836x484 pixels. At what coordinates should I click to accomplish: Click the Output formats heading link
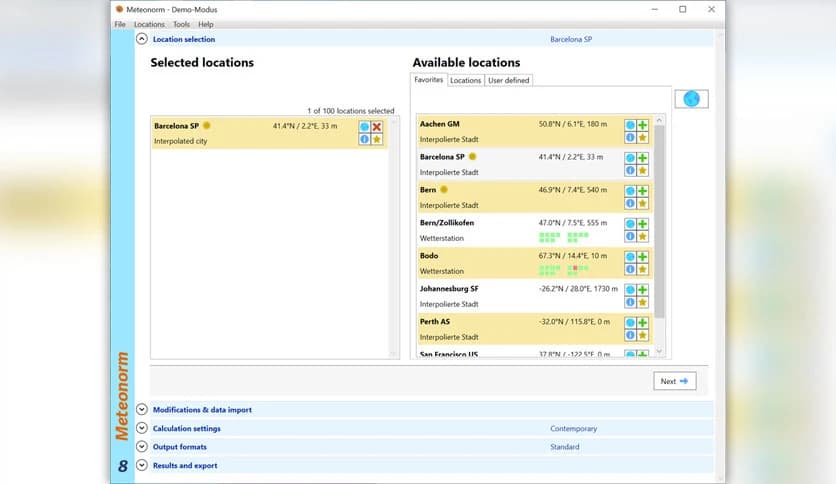click(180, 447)
